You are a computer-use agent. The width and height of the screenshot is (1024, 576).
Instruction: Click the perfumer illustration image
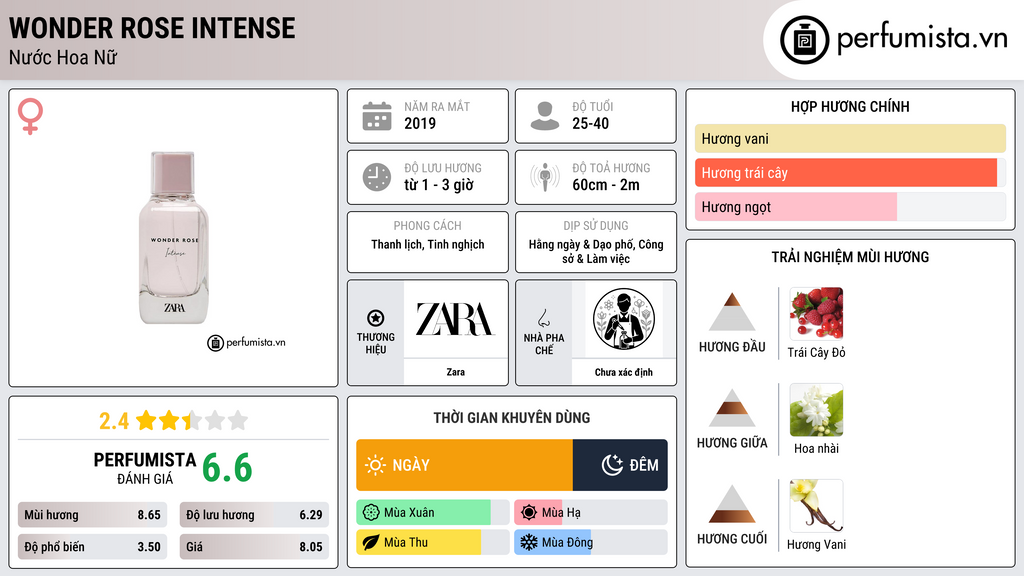click(x=624, y=319)
